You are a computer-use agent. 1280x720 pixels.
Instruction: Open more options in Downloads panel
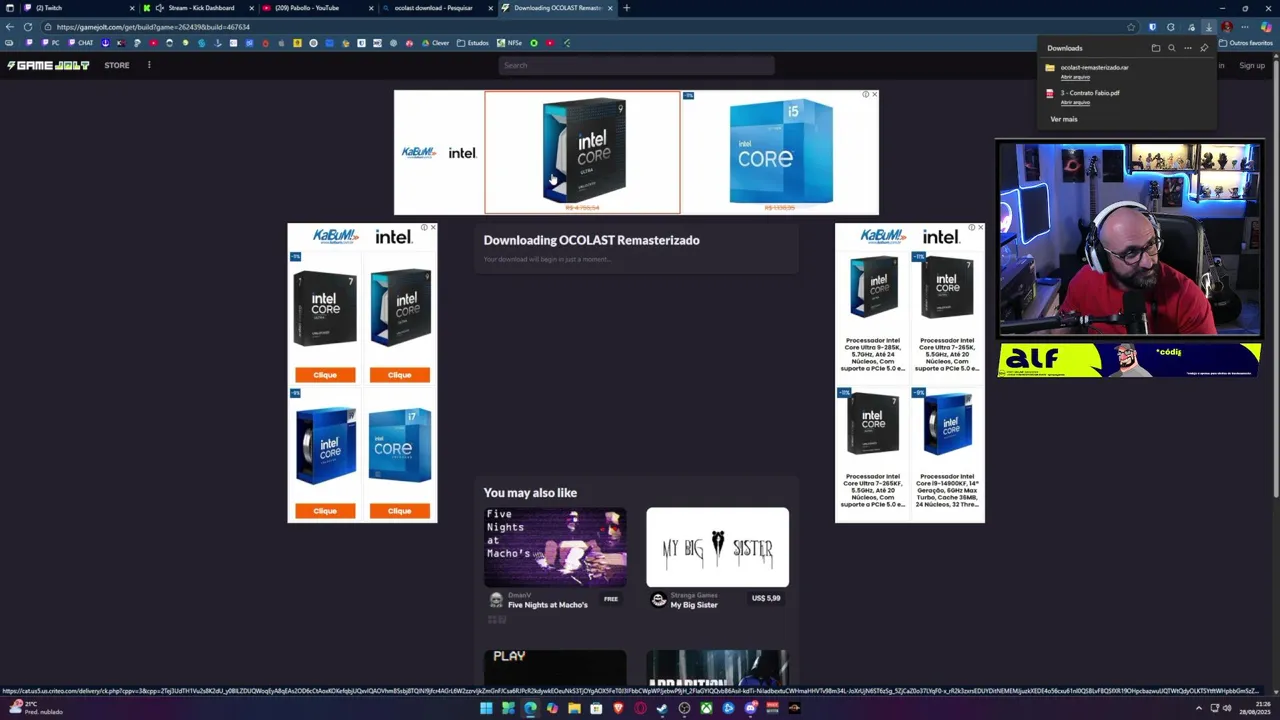(x=1188, y=48)
